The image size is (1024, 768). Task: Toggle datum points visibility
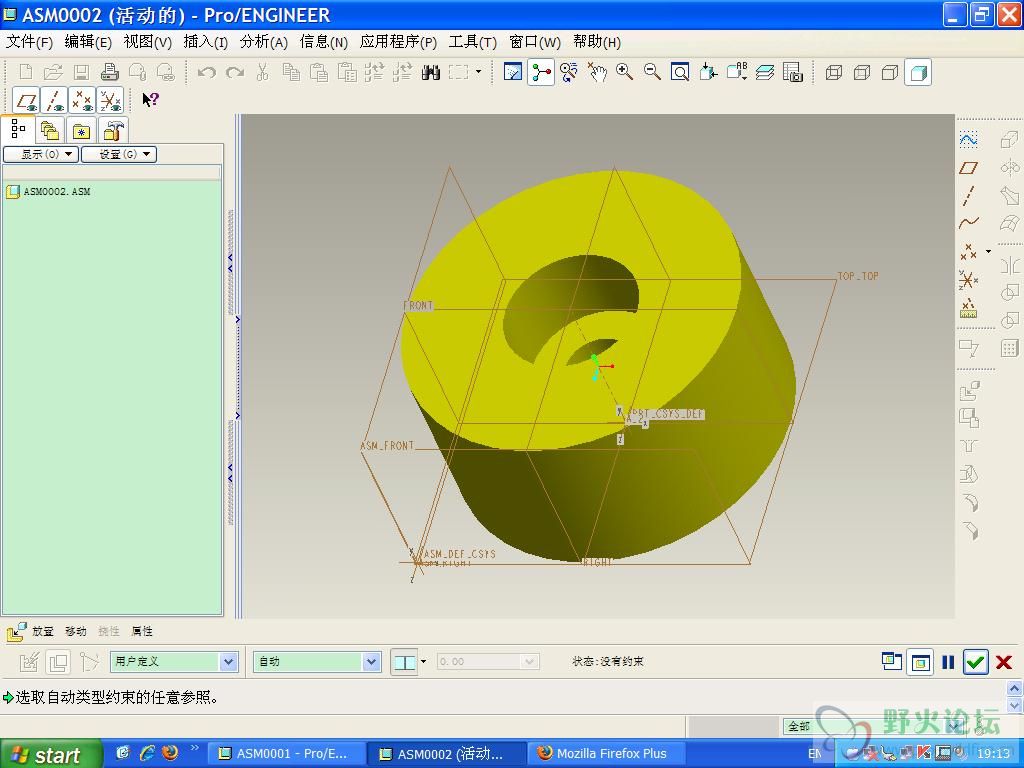click(x=82, y=101)
